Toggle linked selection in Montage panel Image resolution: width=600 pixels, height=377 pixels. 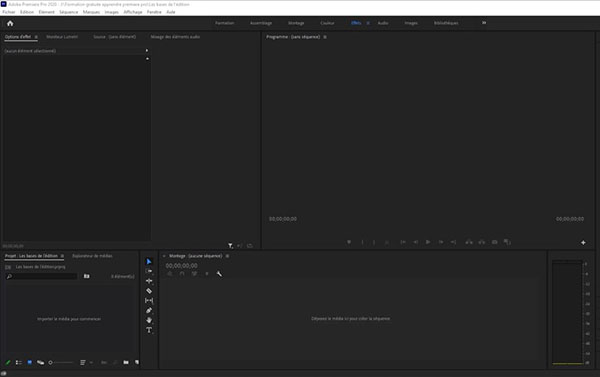pyautogui.click(x=194, y=274)
